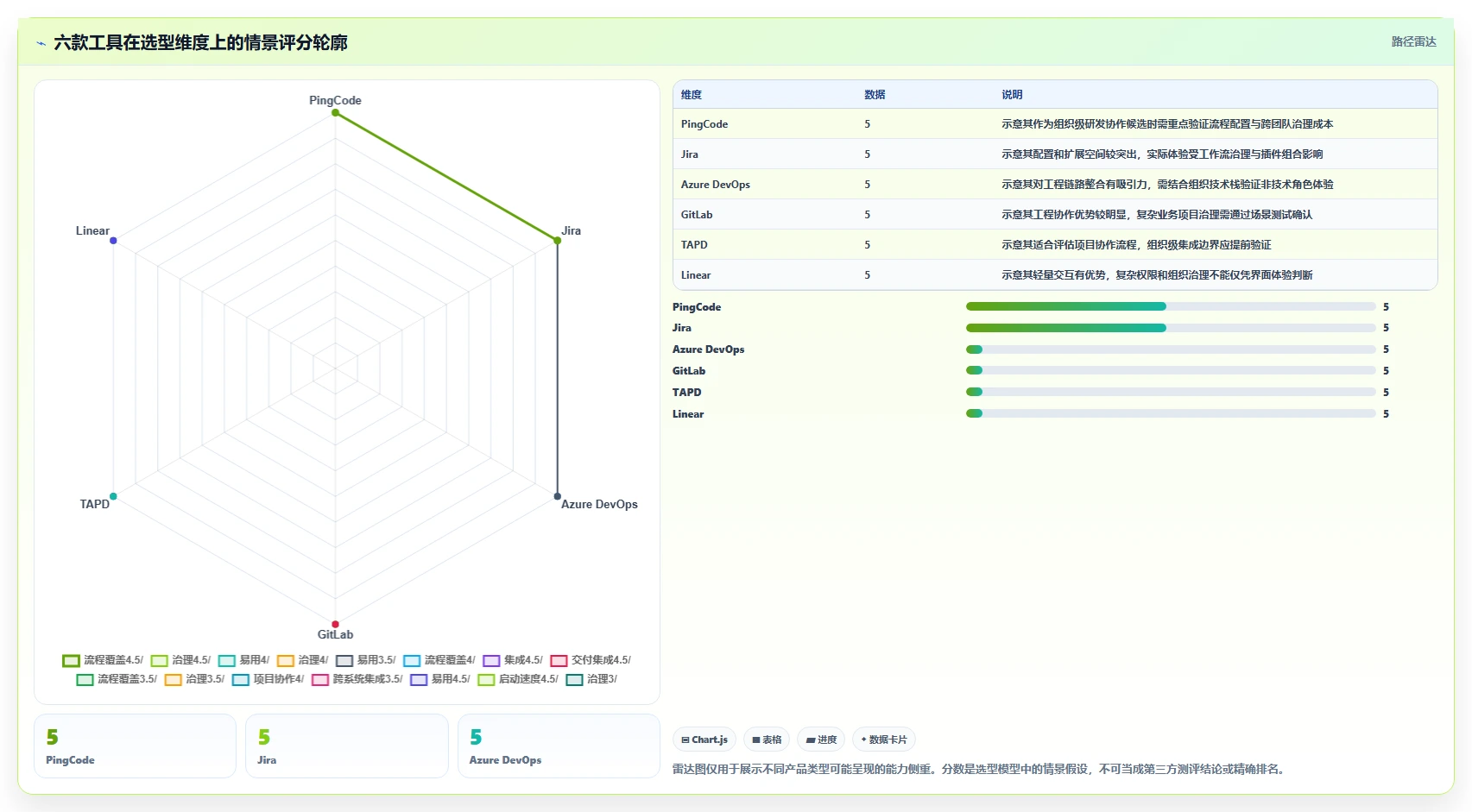1472x812 pixels.
Task: Toggle the 交付集成4.5/ legend series
Action: (x=591, y=660)
